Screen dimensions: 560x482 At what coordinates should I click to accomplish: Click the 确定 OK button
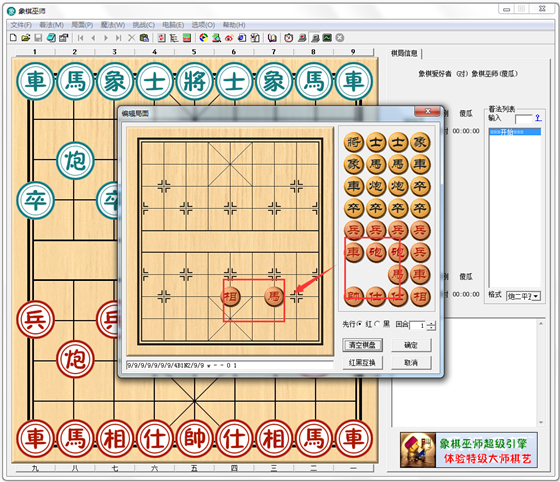[411, 345]
